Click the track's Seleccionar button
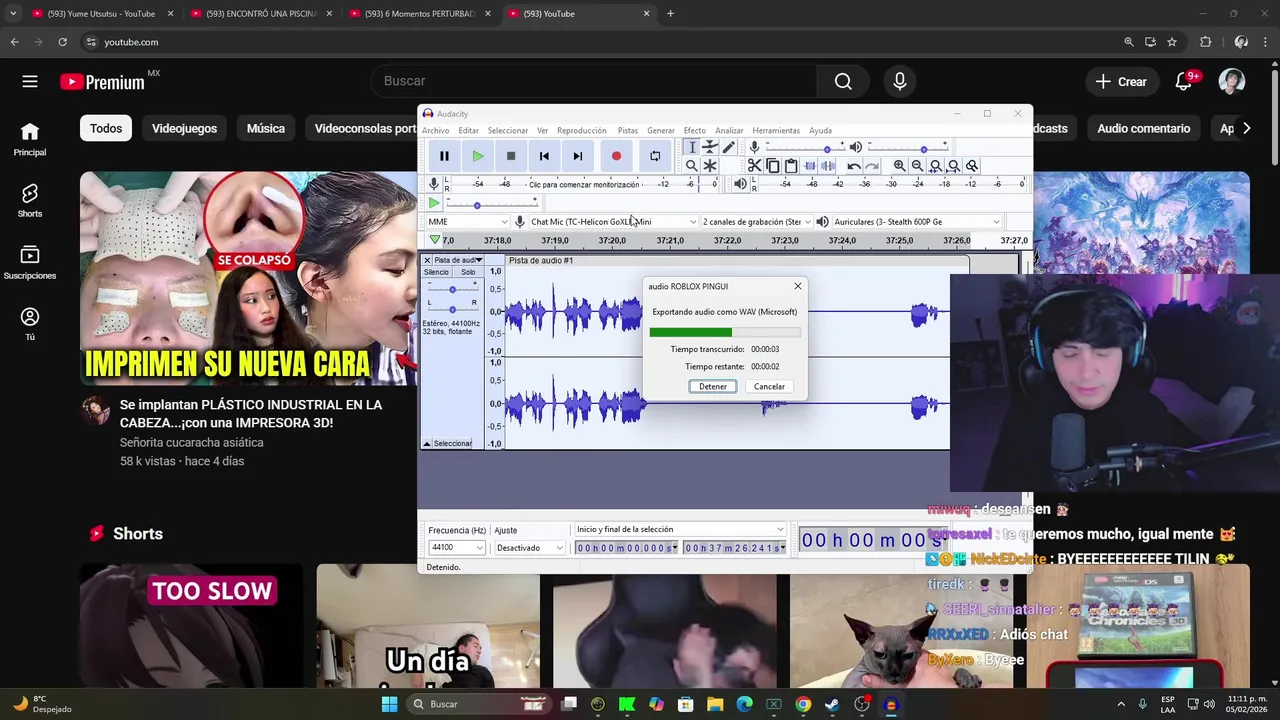Viewport: 1280px width, 720px height. 453,443
